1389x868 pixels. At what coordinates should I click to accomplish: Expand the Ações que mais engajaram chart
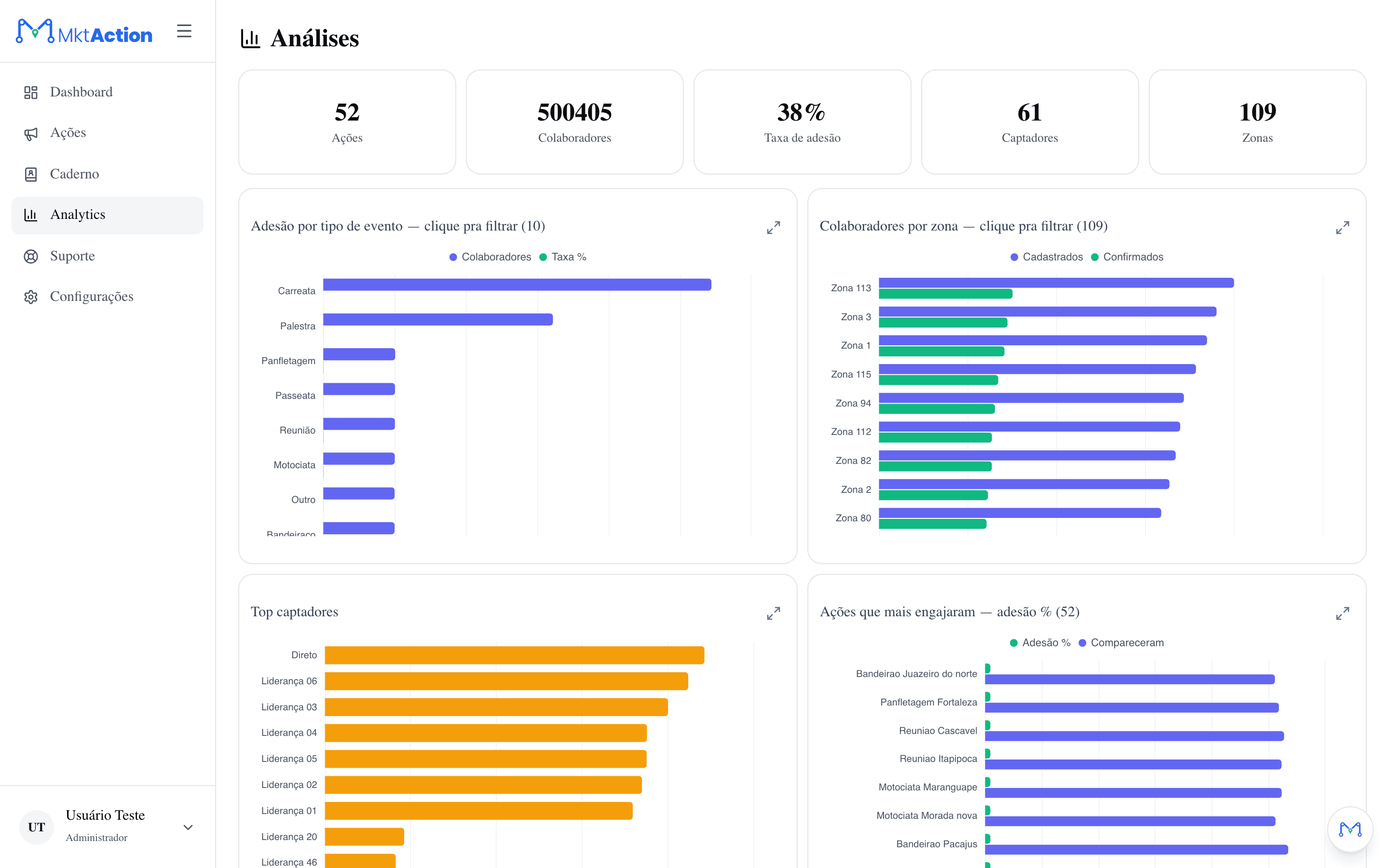(x=1342, y=613)
